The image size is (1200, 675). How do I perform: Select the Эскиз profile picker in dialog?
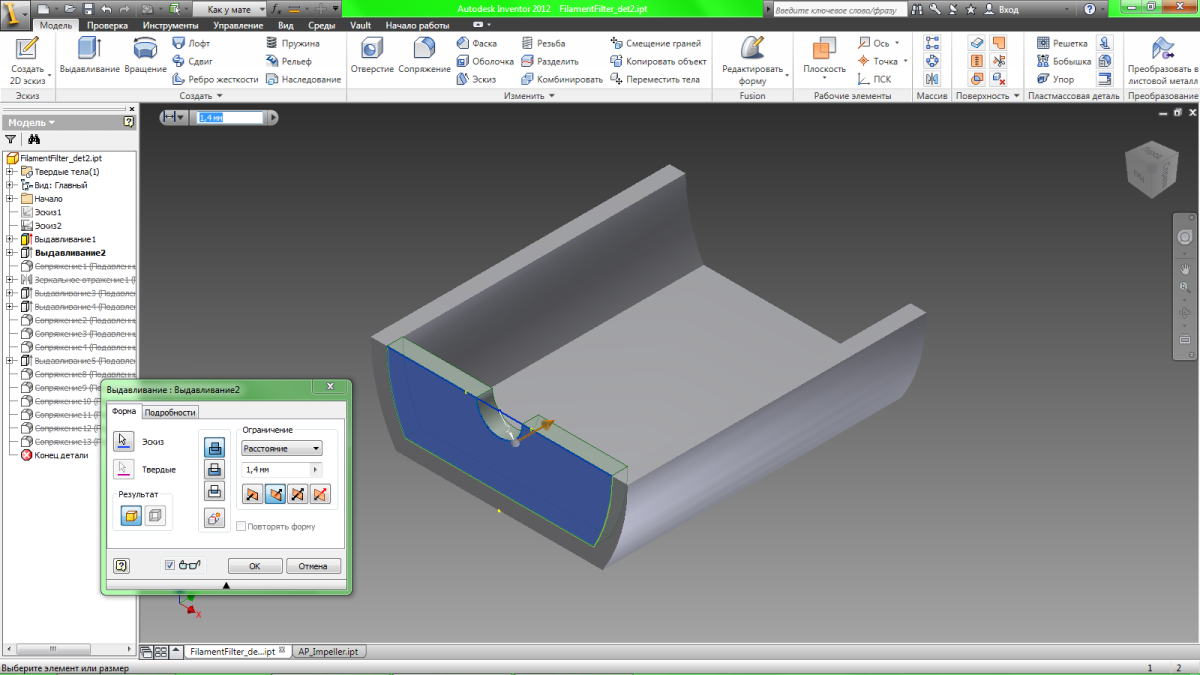[x=124, y=441]
